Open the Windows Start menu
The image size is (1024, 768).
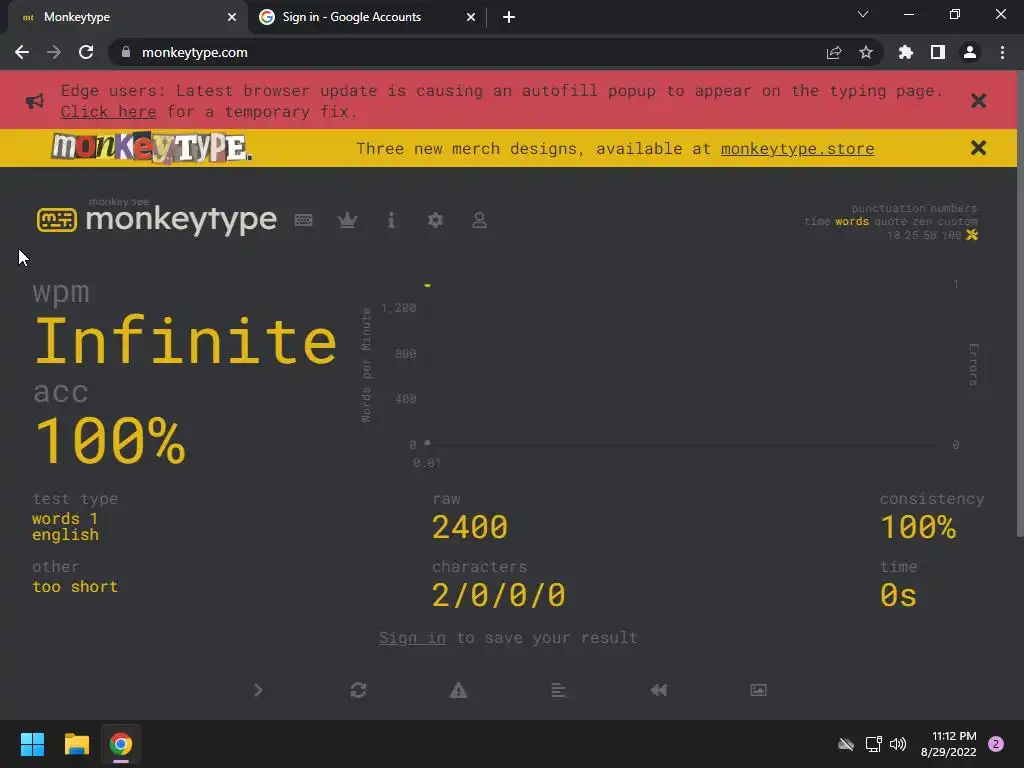(x=32, y=744)
